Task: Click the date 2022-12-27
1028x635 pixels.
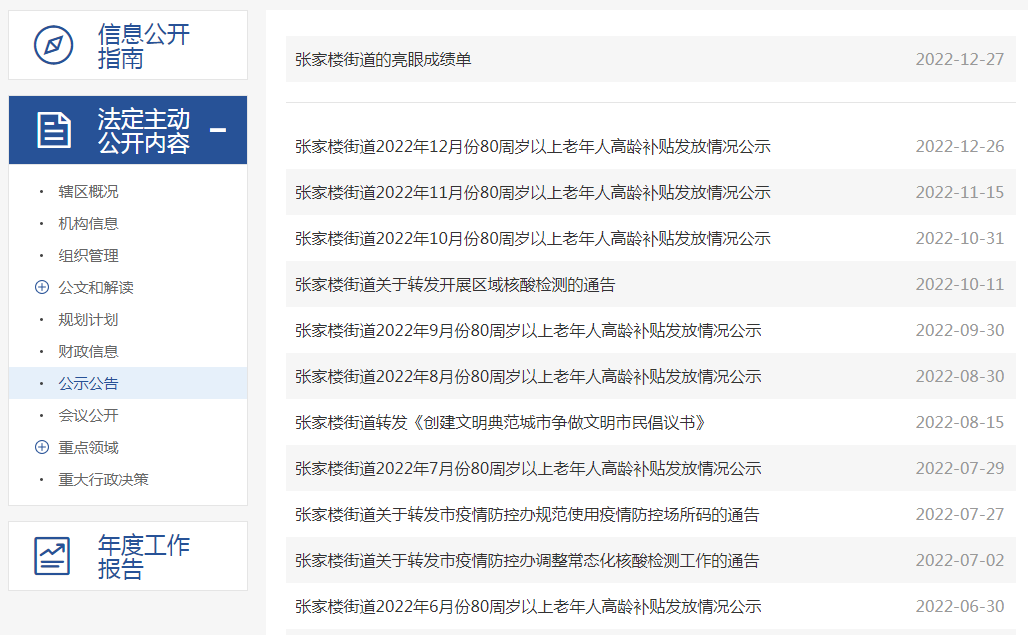Action: [960, 60]
